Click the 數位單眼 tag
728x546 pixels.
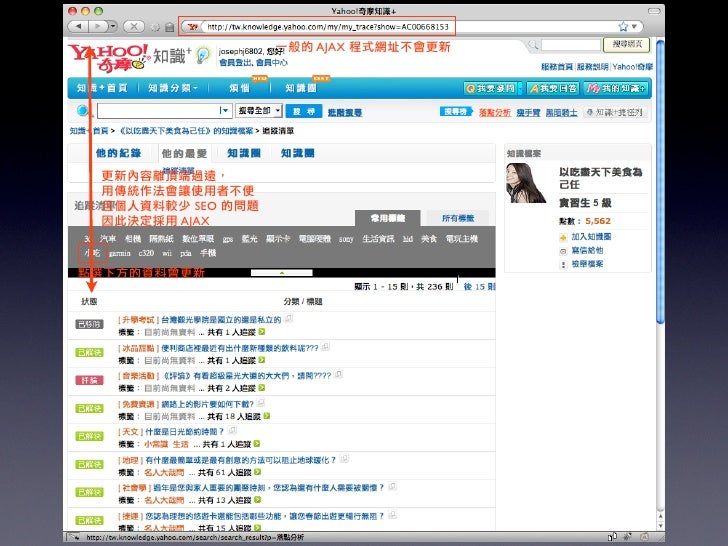click(x=198, y=239)
